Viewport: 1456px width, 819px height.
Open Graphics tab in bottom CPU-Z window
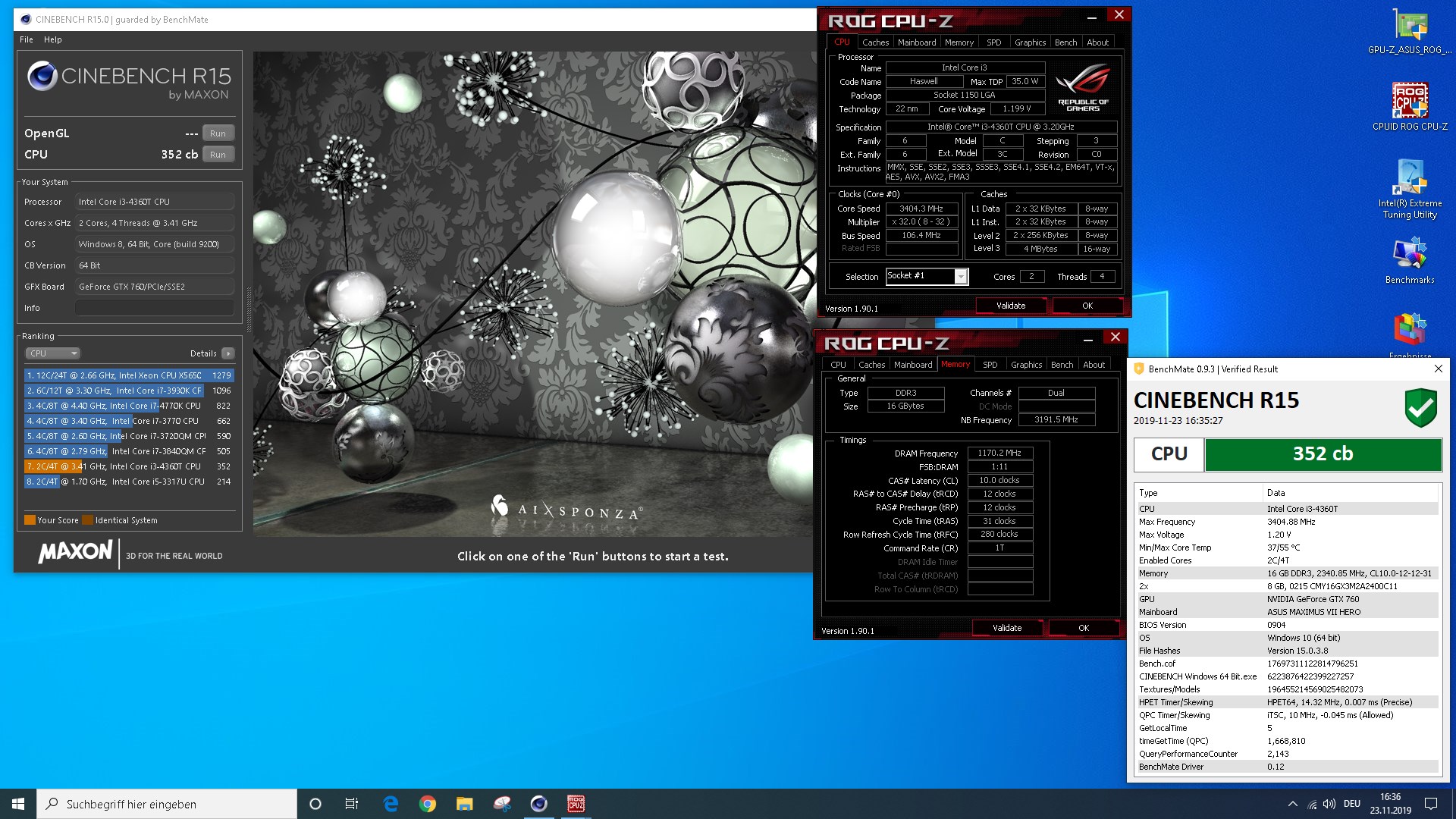coord(1026,365)
